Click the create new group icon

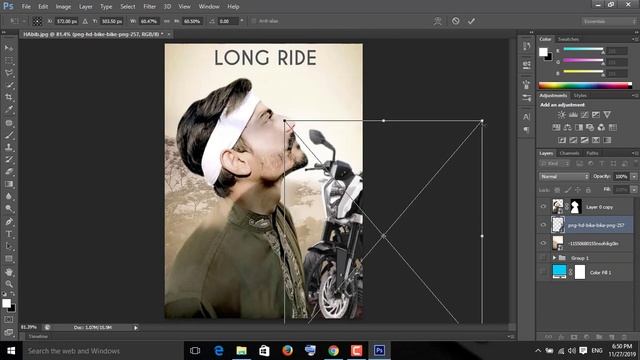click(x=599, y=337)
